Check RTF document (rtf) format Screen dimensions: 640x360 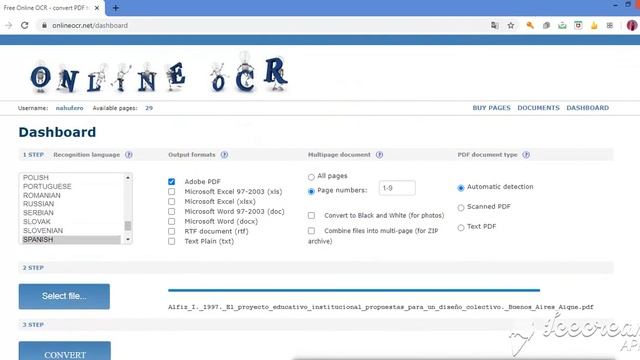[x=171, y=231]
